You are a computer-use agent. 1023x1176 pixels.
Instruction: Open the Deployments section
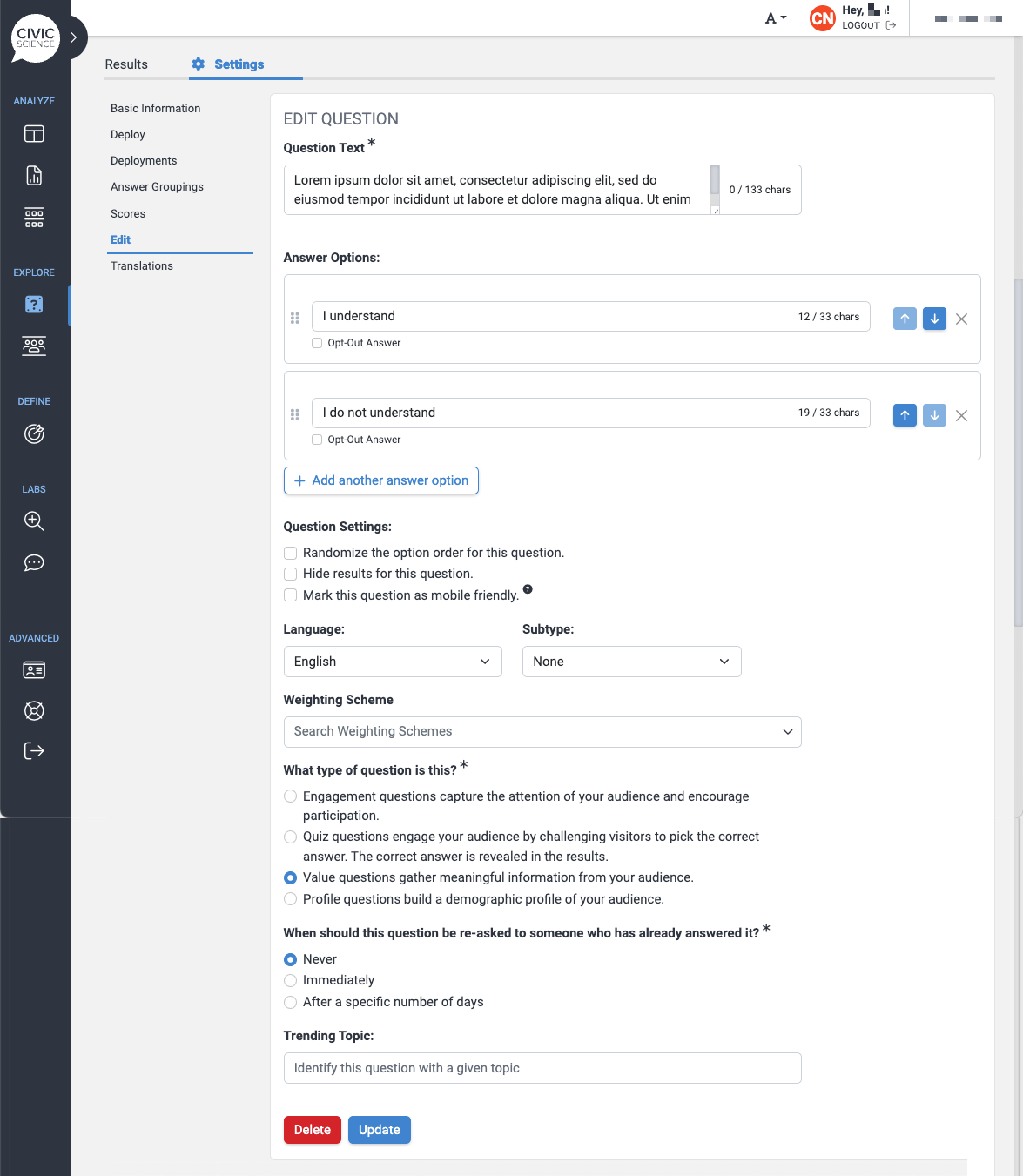tap(144, 161)
